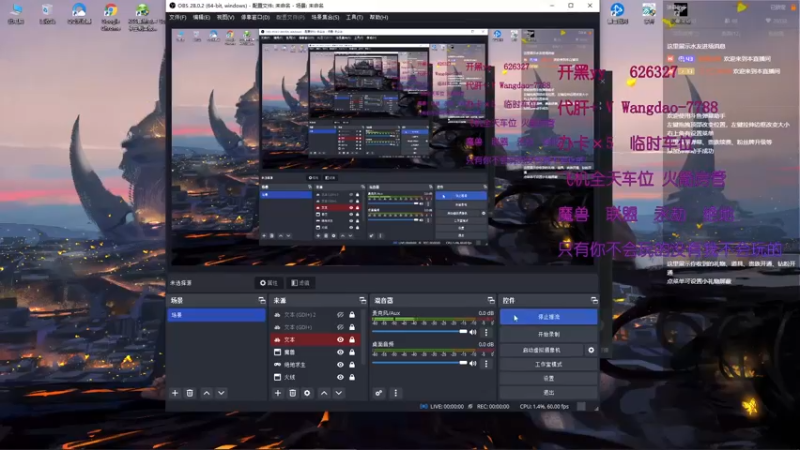Image resolution: width=800 pixels, height=450 pixels.
Task: Mute the 麦克风/Aux speaker icon
Action: pos(473,332)
